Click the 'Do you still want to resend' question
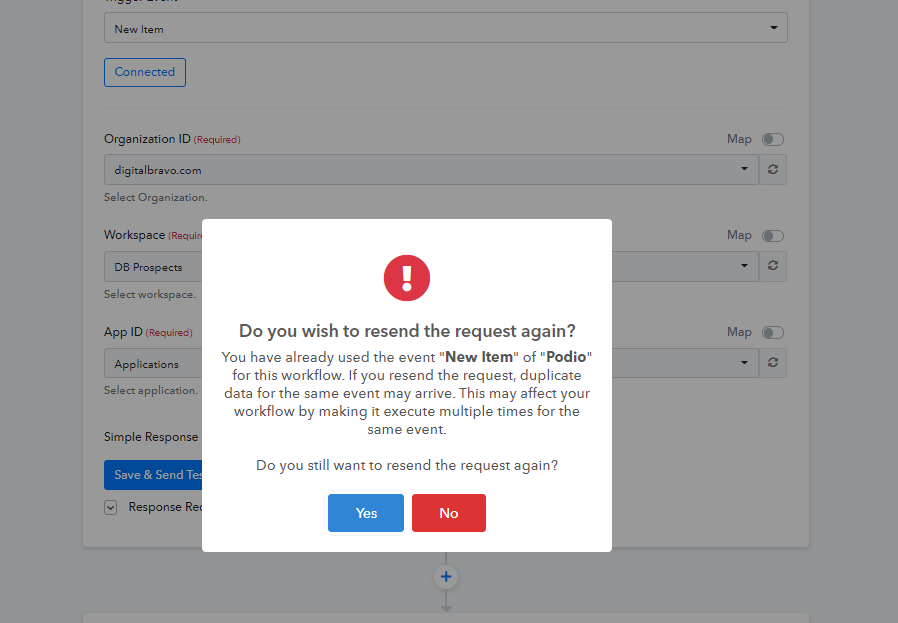 [x=407, y=466]
